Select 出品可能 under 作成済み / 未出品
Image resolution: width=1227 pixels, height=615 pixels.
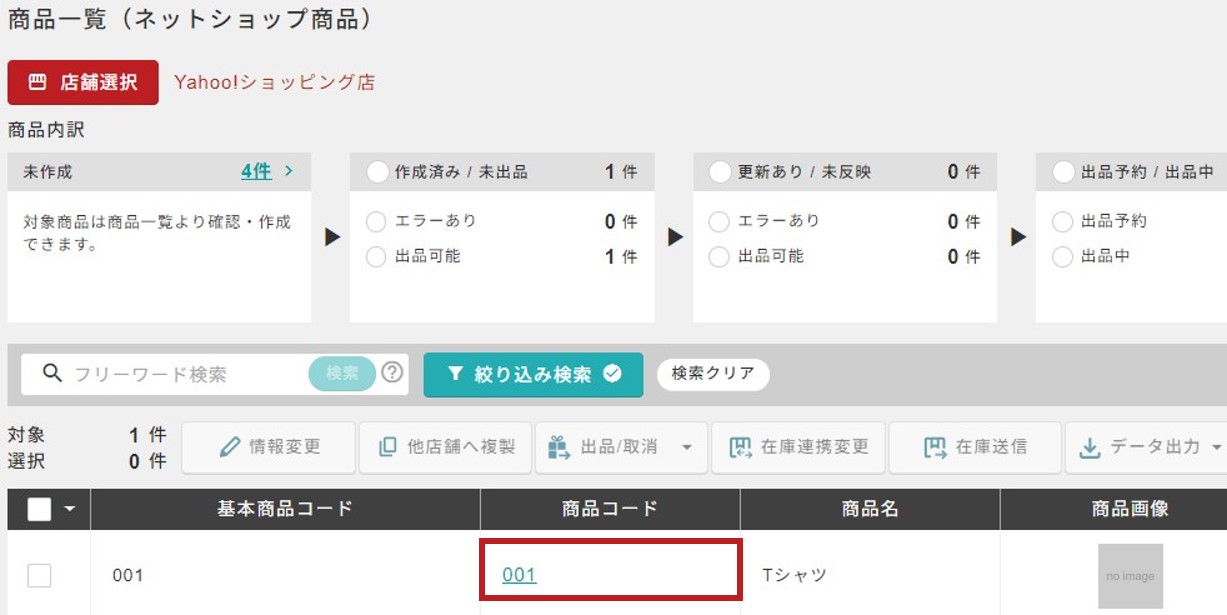[x=376, y=257]
